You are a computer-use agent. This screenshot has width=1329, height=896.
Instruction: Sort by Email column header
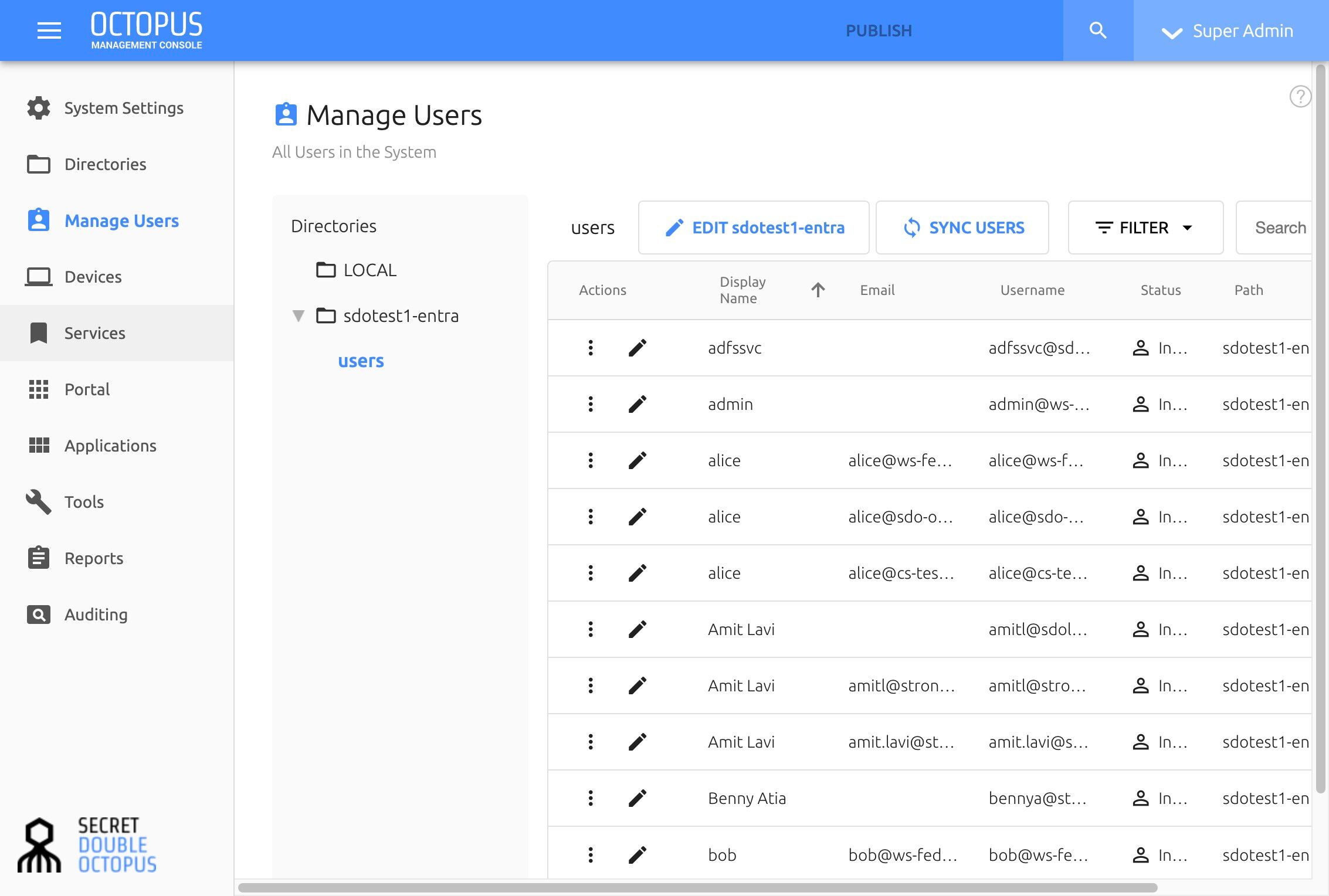click(877, 290)
